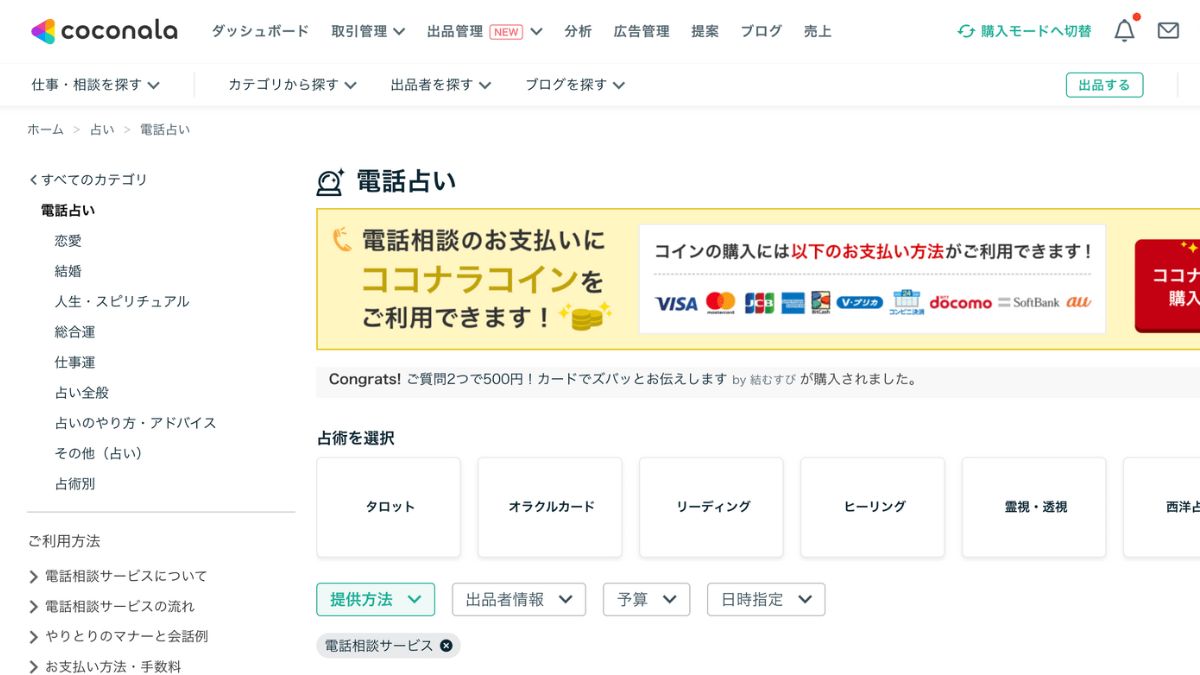
Task: Go back to すべてのカテゴリ
Action: click(88, 180)
